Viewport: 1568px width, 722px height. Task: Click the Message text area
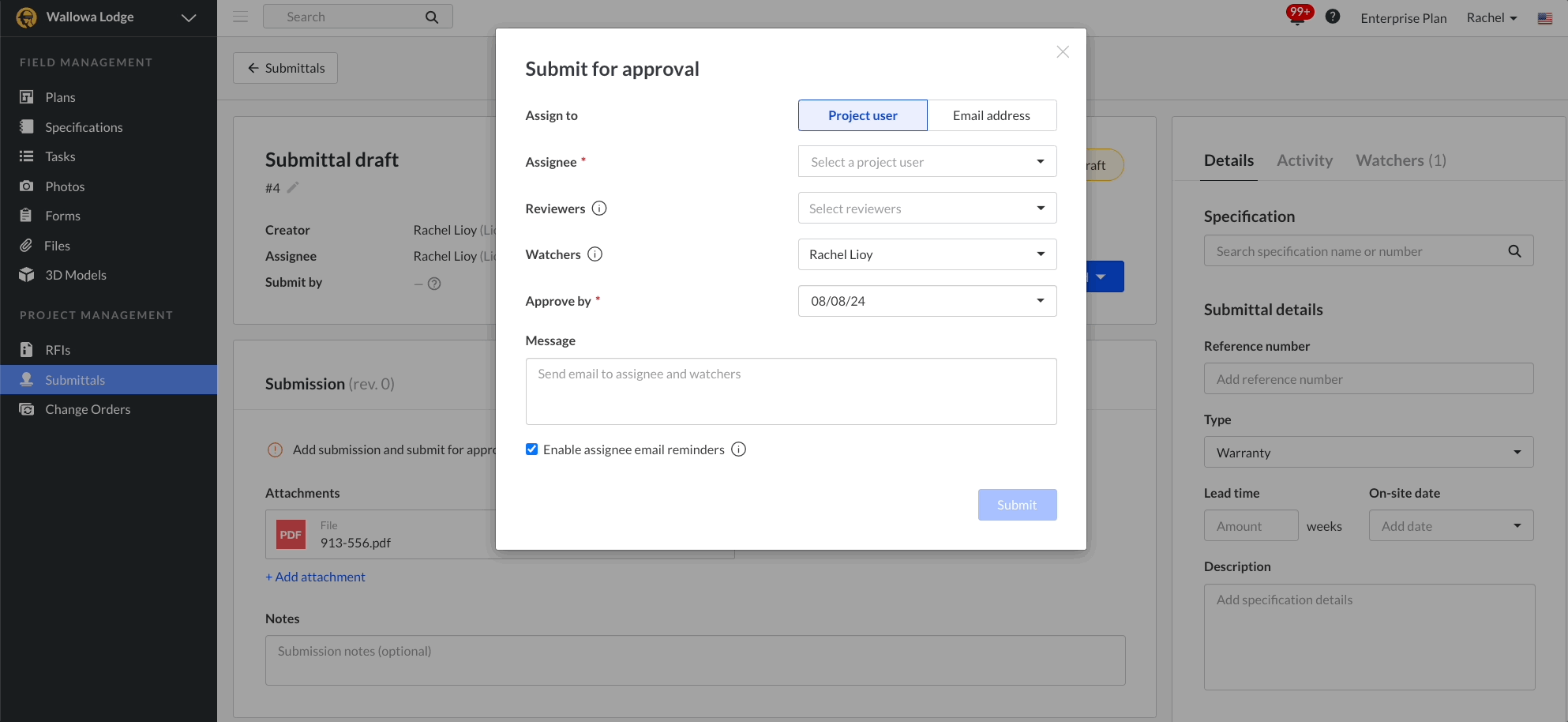click(791, 392)
